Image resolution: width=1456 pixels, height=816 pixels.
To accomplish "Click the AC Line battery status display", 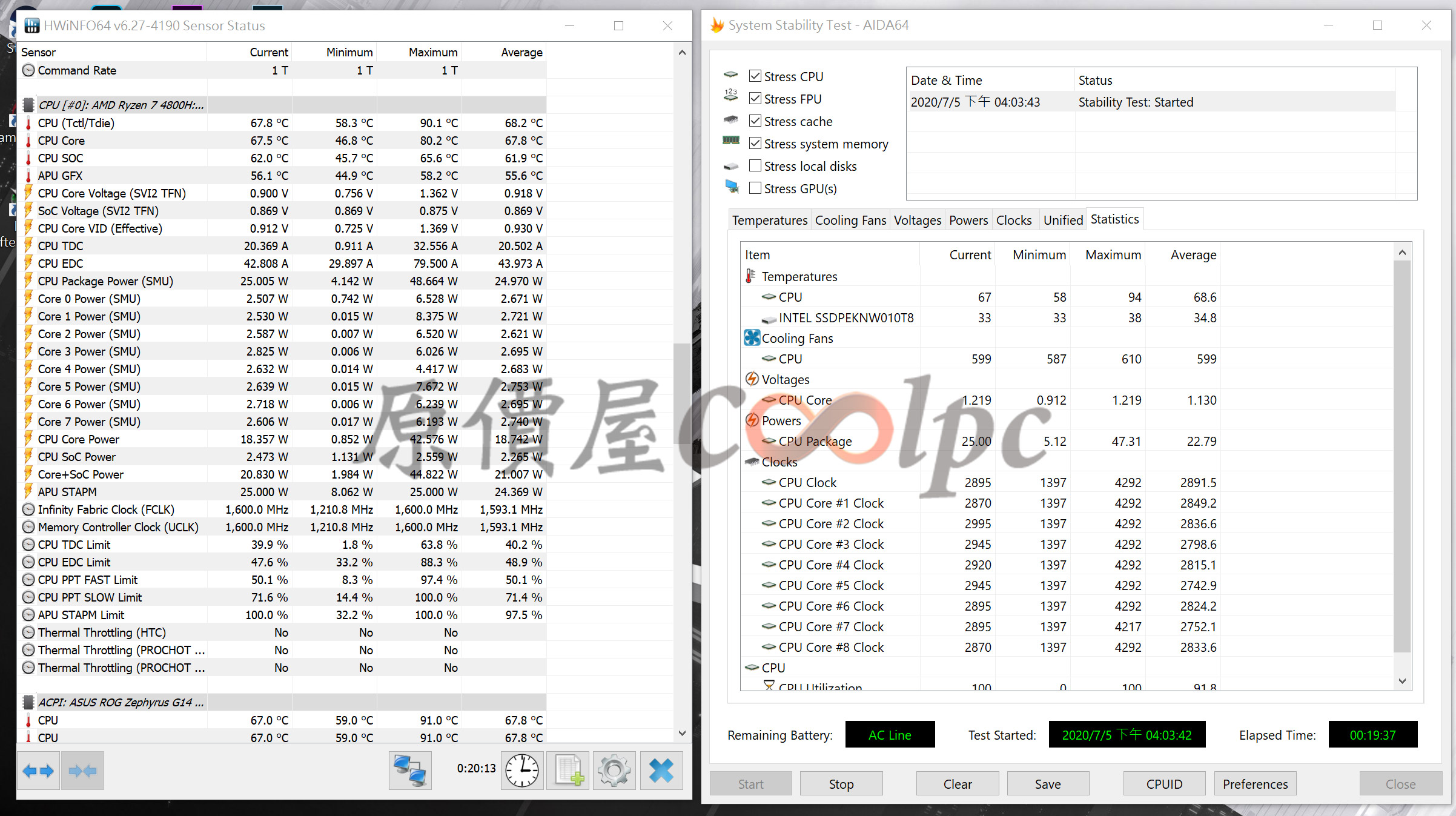I will [x=890, y=735].
